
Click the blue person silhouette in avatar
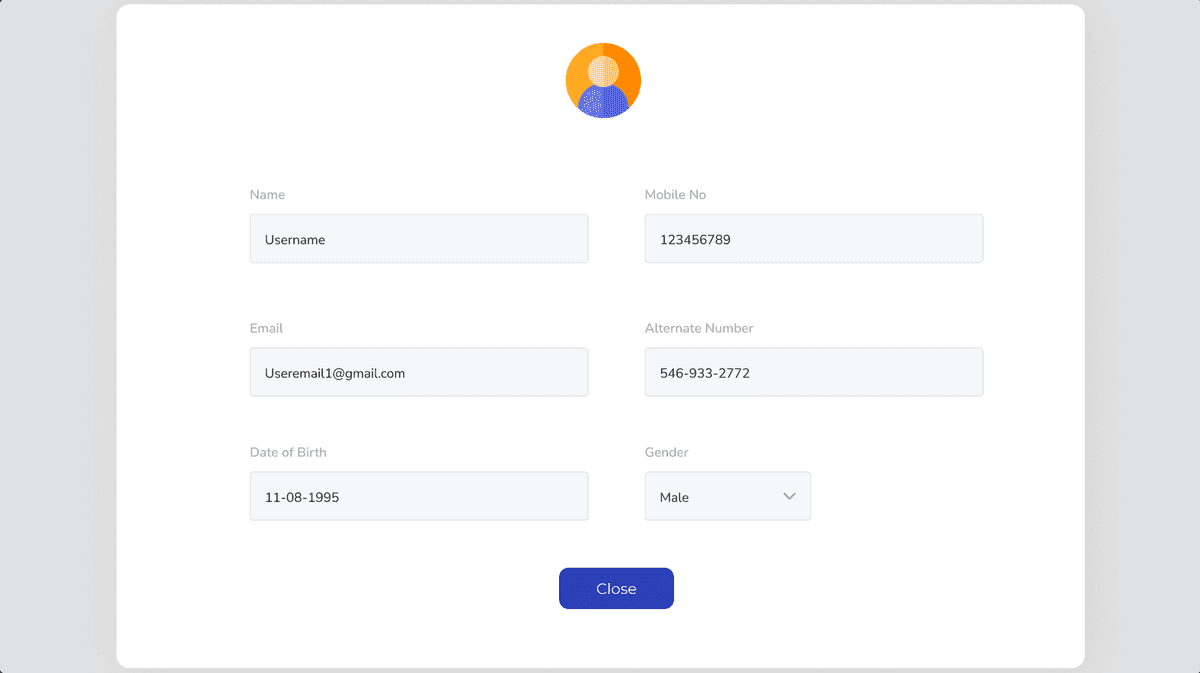[x=603, y=98]
